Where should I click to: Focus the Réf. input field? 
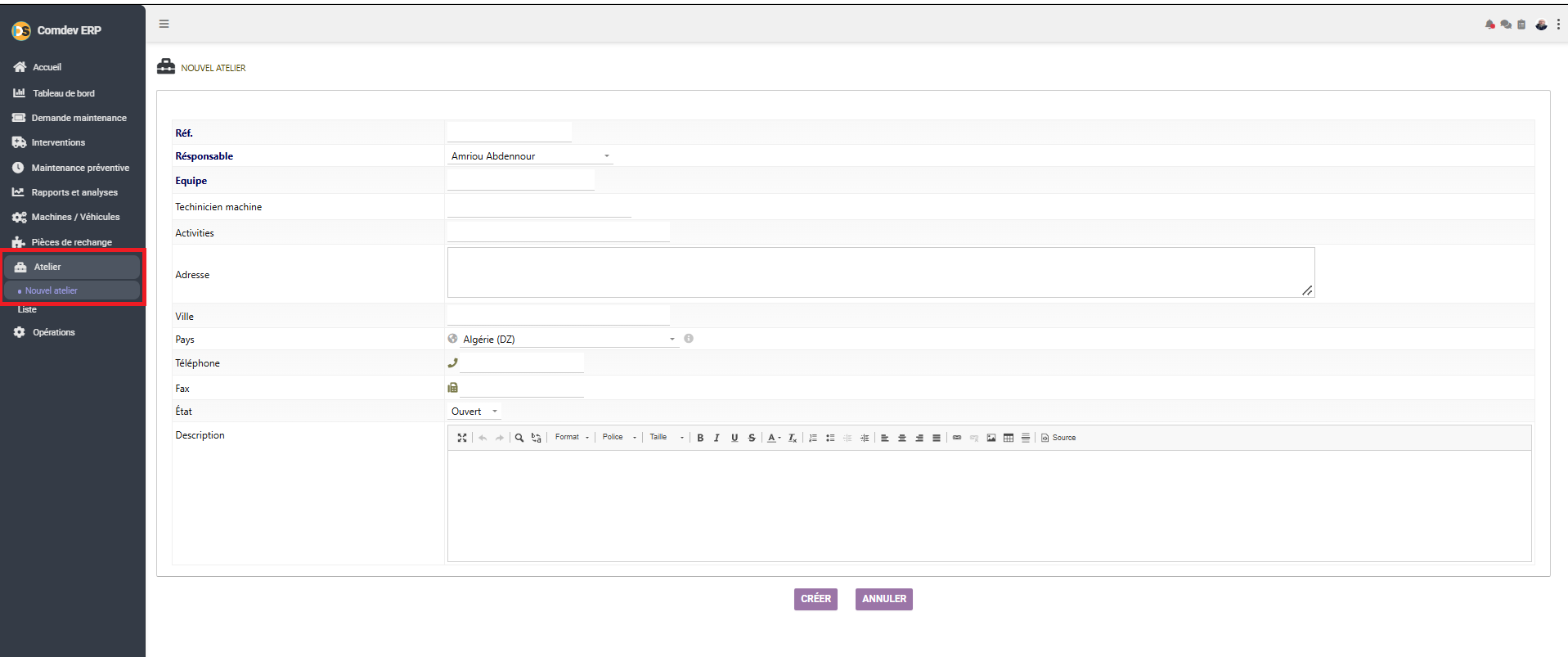click(510, 132)
